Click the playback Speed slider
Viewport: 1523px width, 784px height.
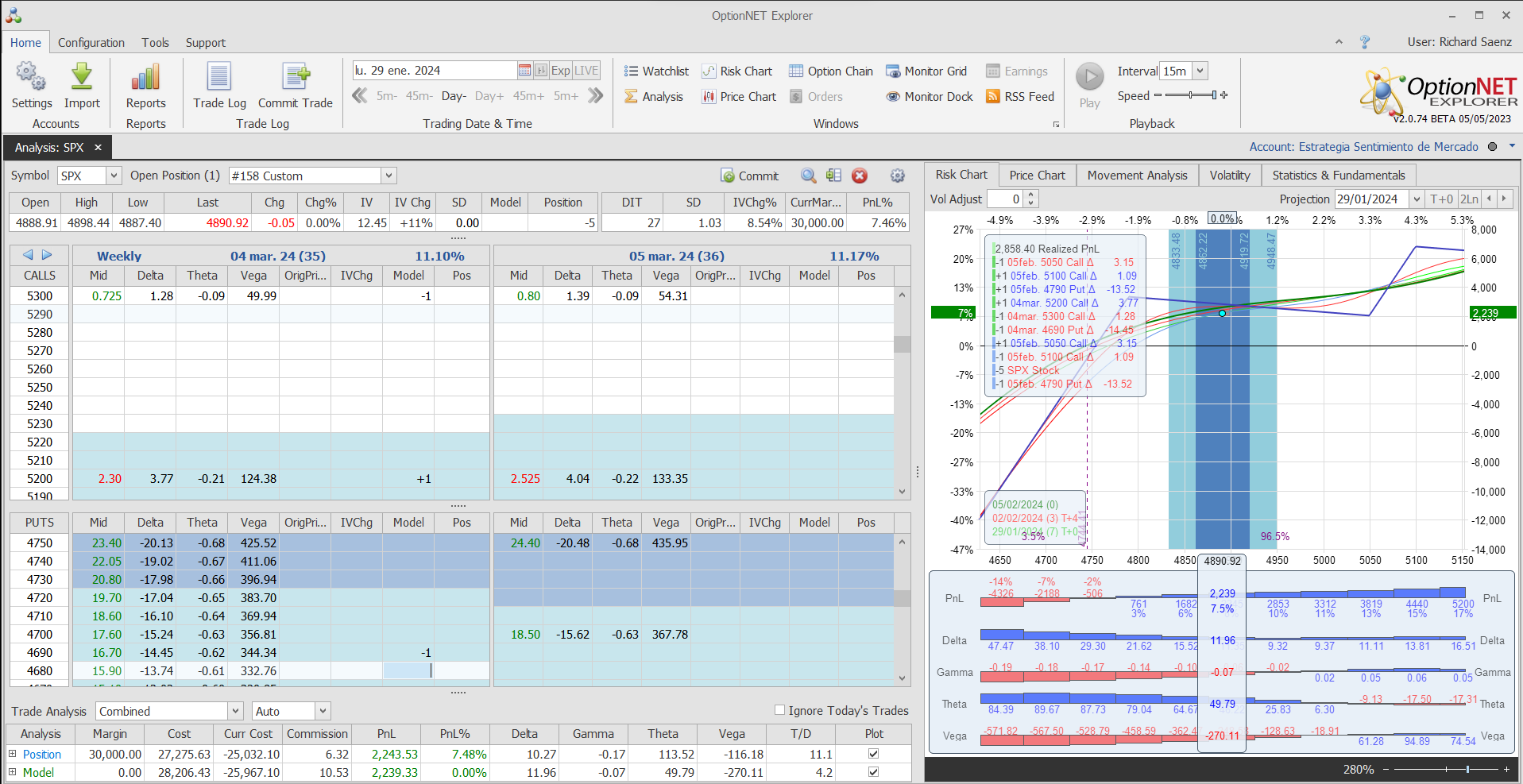click(1189, 95)
